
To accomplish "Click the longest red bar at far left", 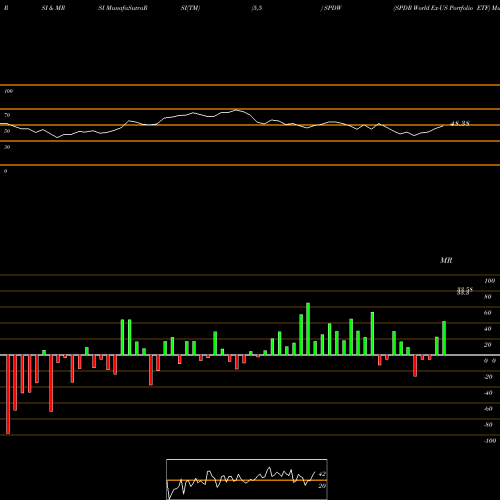I will [8, 394].
